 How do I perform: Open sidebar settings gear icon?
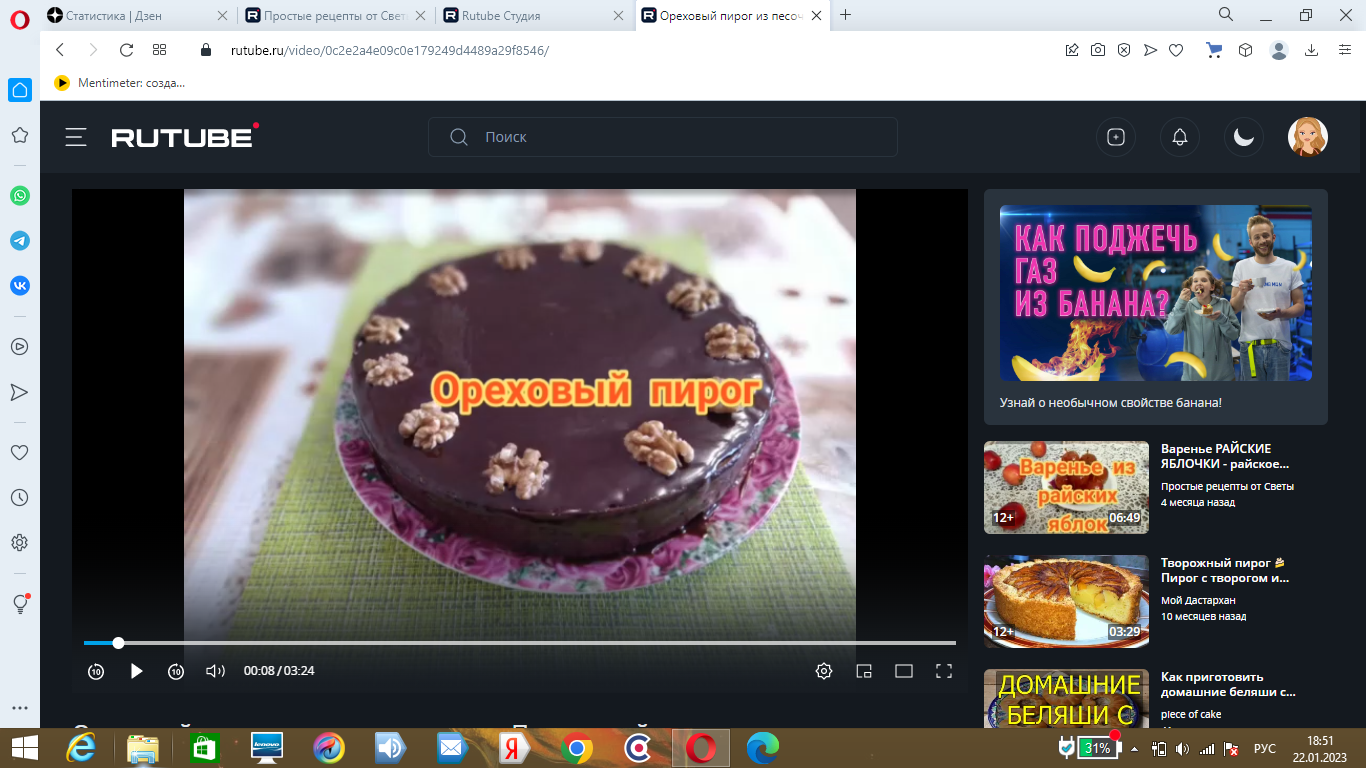[x=20, y=542]
